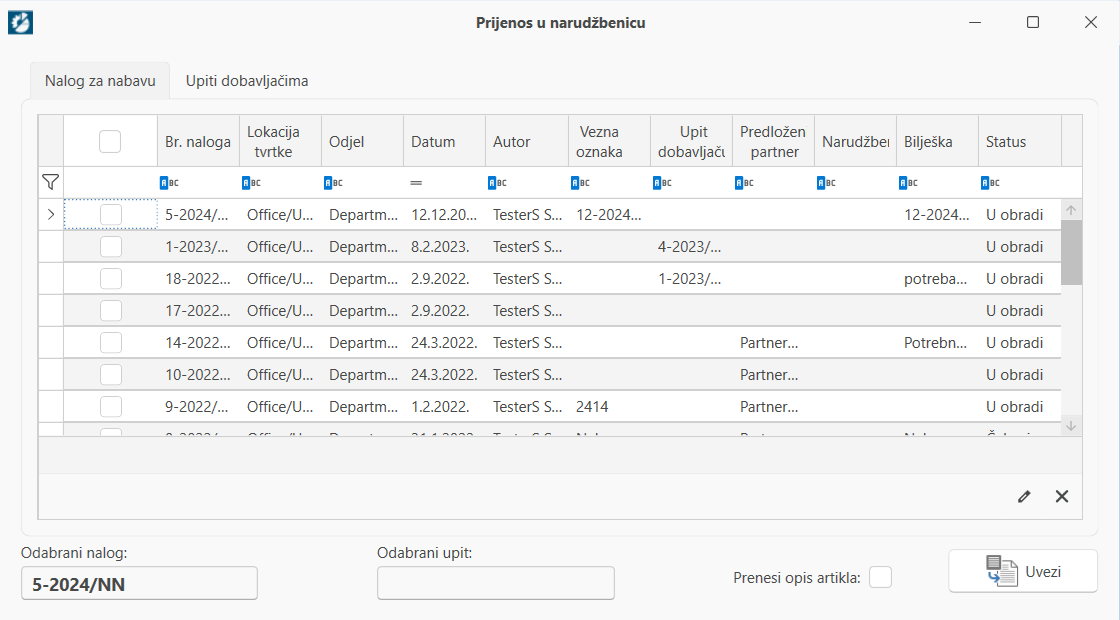Screen dimensions: 1120x620
Task: Open Vezna oznaka filter condition icon
Action: click(580, 183)
